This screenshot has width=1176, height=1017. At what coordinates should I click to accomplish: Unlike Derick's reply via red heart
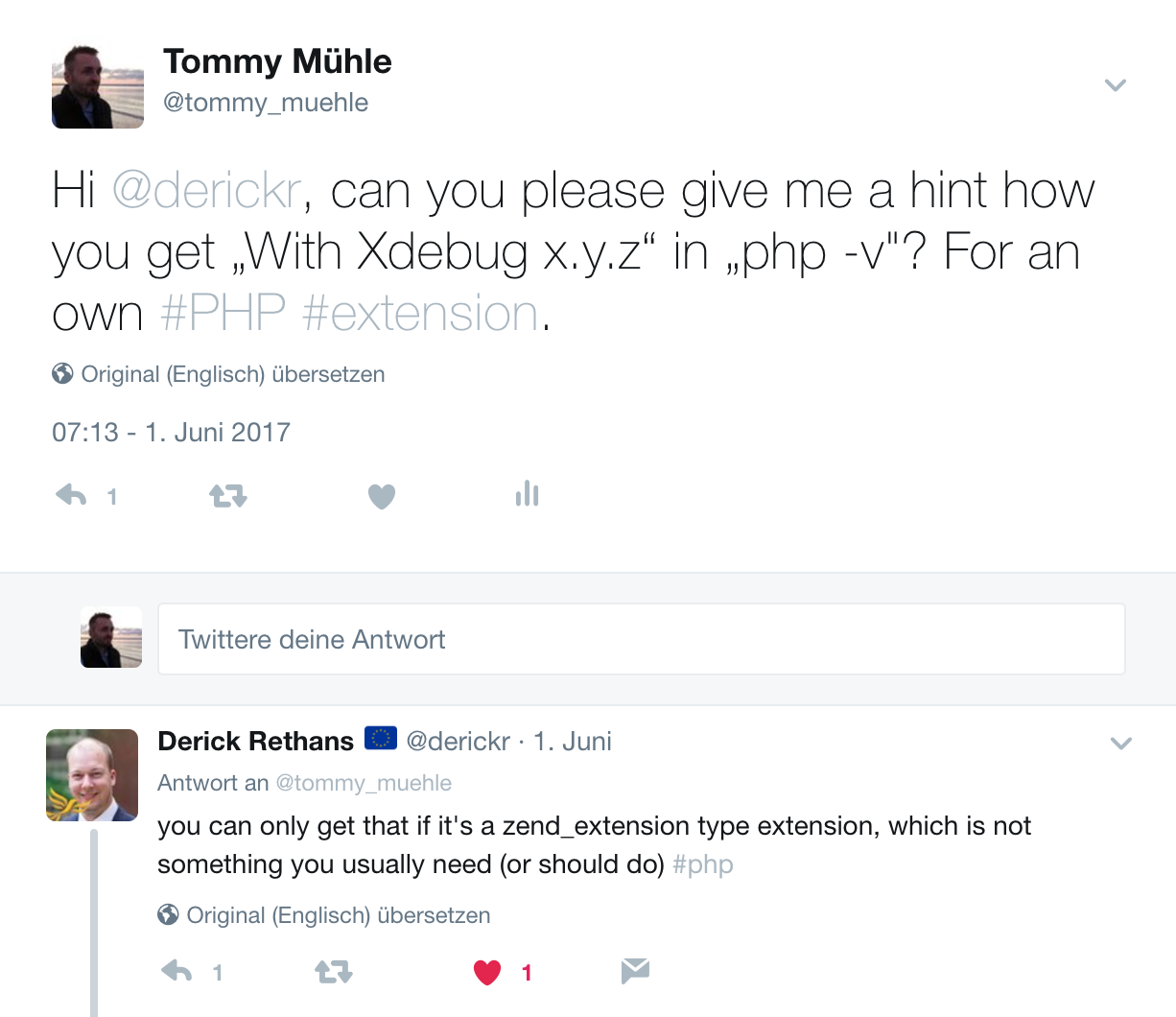click(487, 973)
